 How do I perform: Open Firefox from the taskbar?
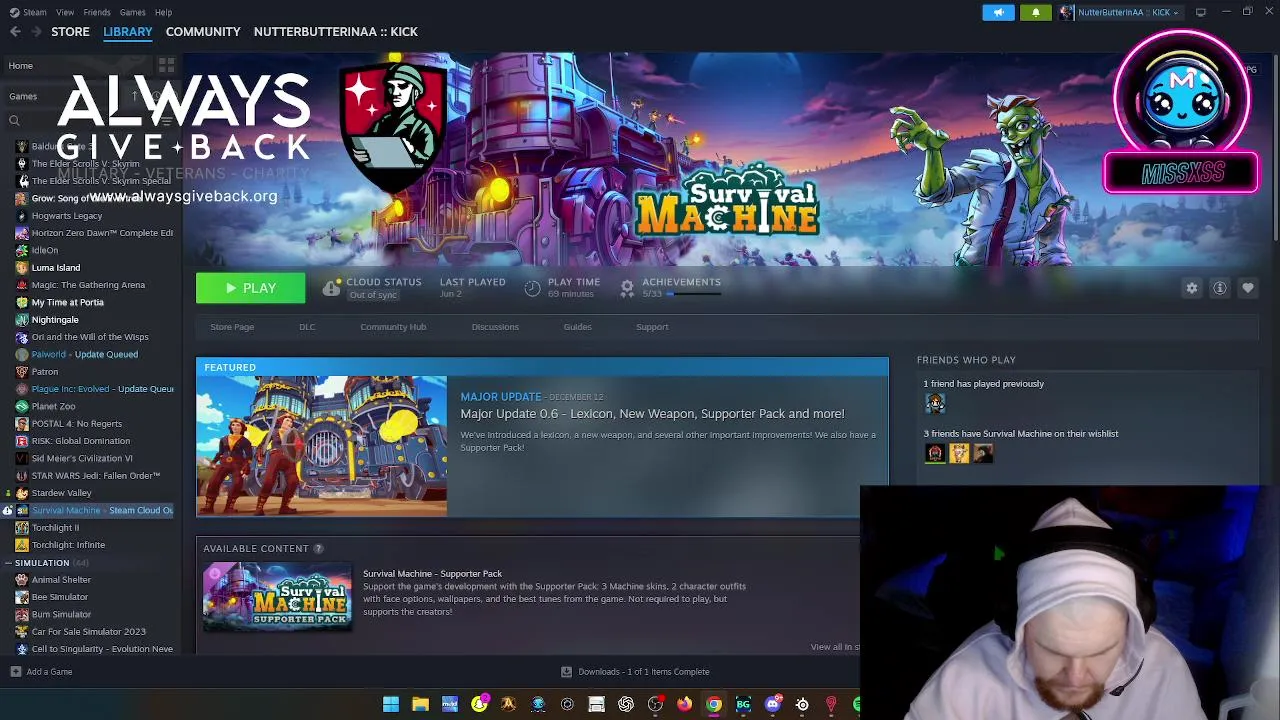tap(684, 705)
